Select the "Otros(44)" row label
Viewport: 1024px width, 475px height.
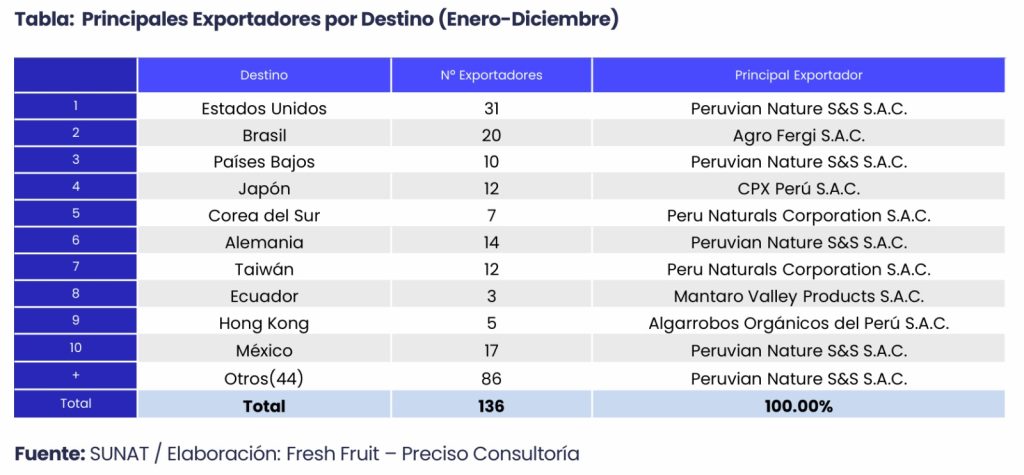coord(264,378)
